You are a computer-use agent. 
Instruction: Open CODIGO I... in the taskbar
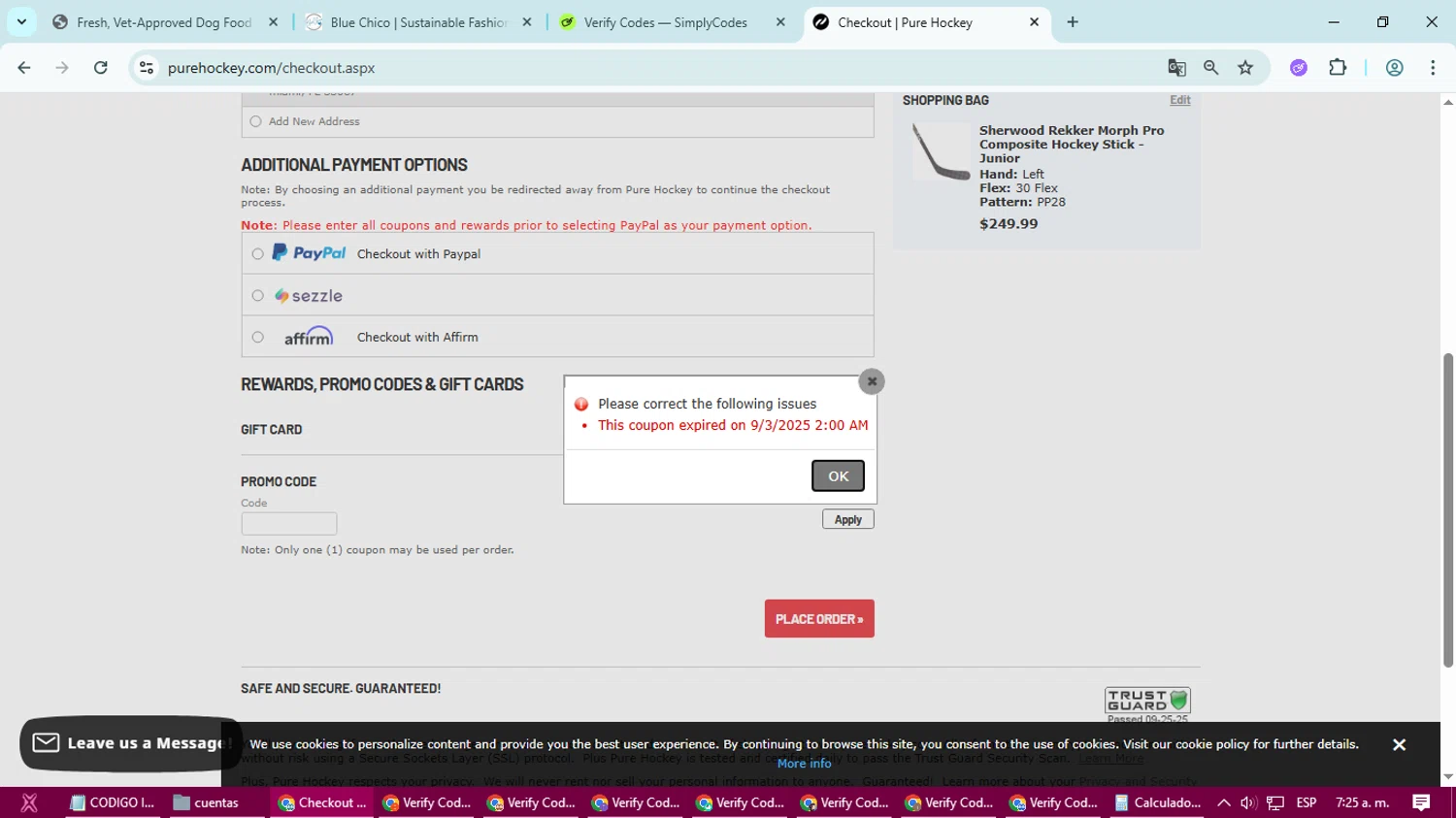(x=113, y=802)
